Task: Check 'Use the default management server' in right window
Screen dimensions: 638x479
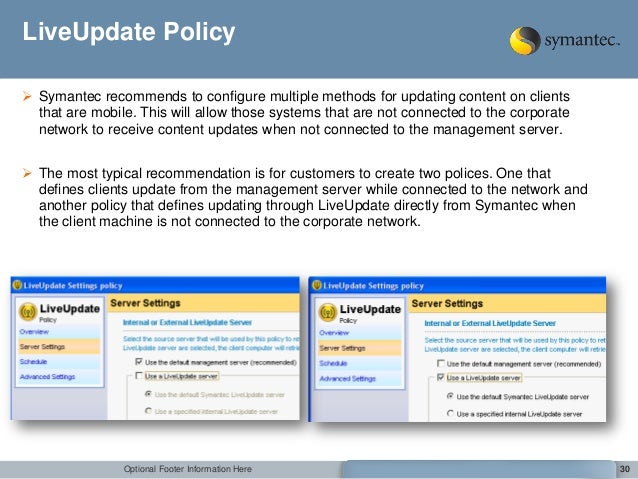Action: [x=441, y=363]
